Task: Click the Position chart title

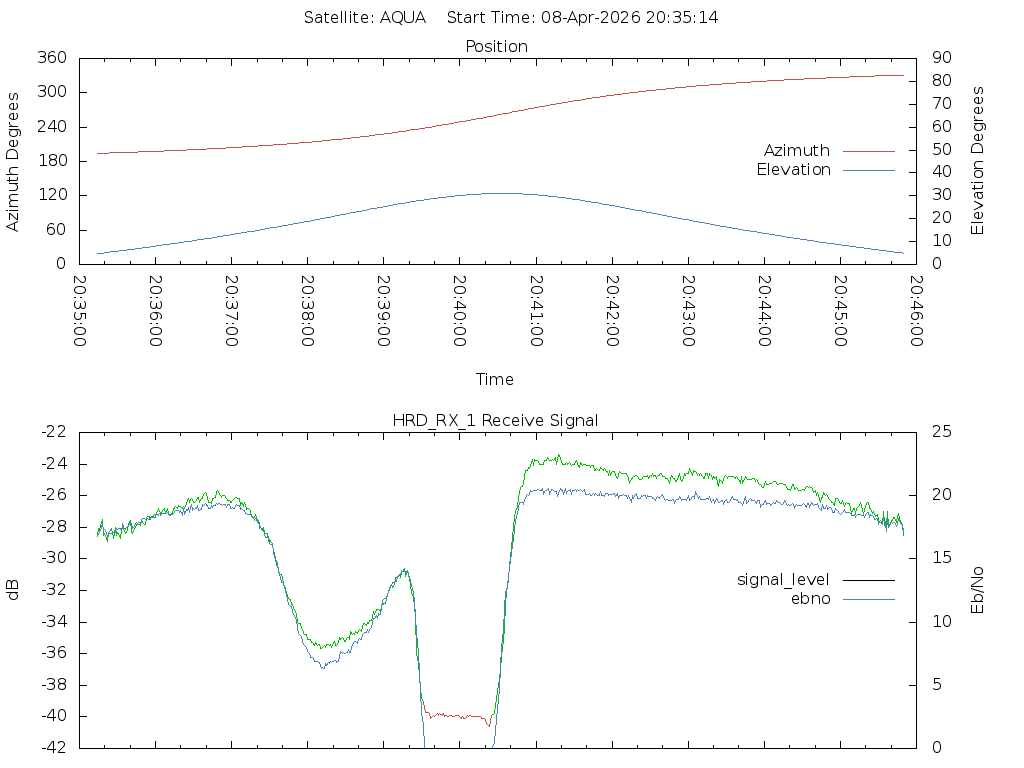Action: click(496, 47)
